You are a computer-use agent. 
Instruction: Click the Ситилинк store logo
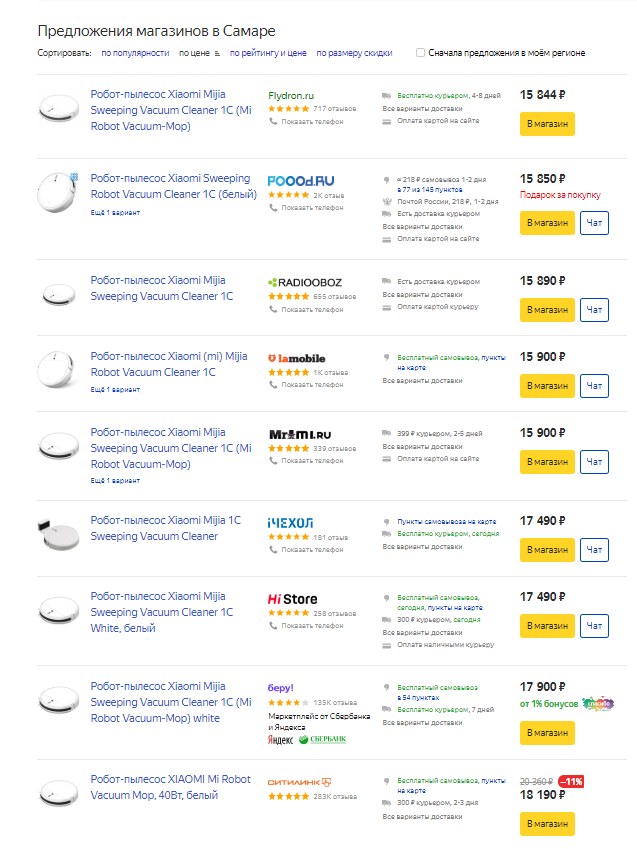(299, 781)
